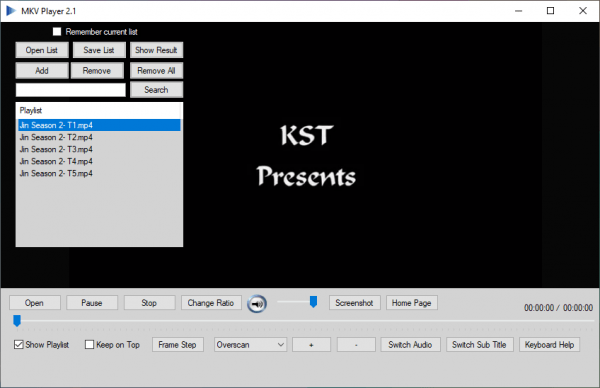Maximize the MKV Player window
Image resolution: width=600 pixels, height=388 pixels.
550,11
